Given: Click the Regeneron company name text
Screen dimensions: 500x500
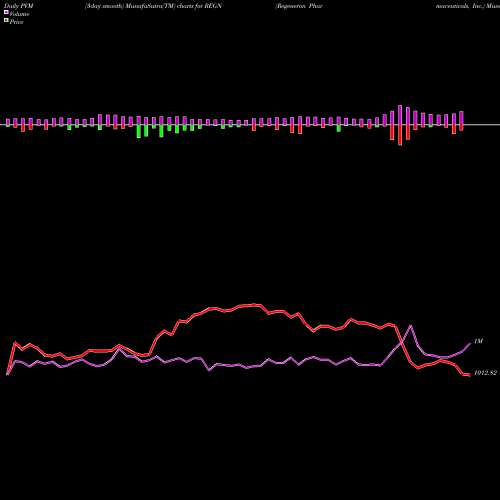Looking at the screenshot, I should click(x=299, y=6).
